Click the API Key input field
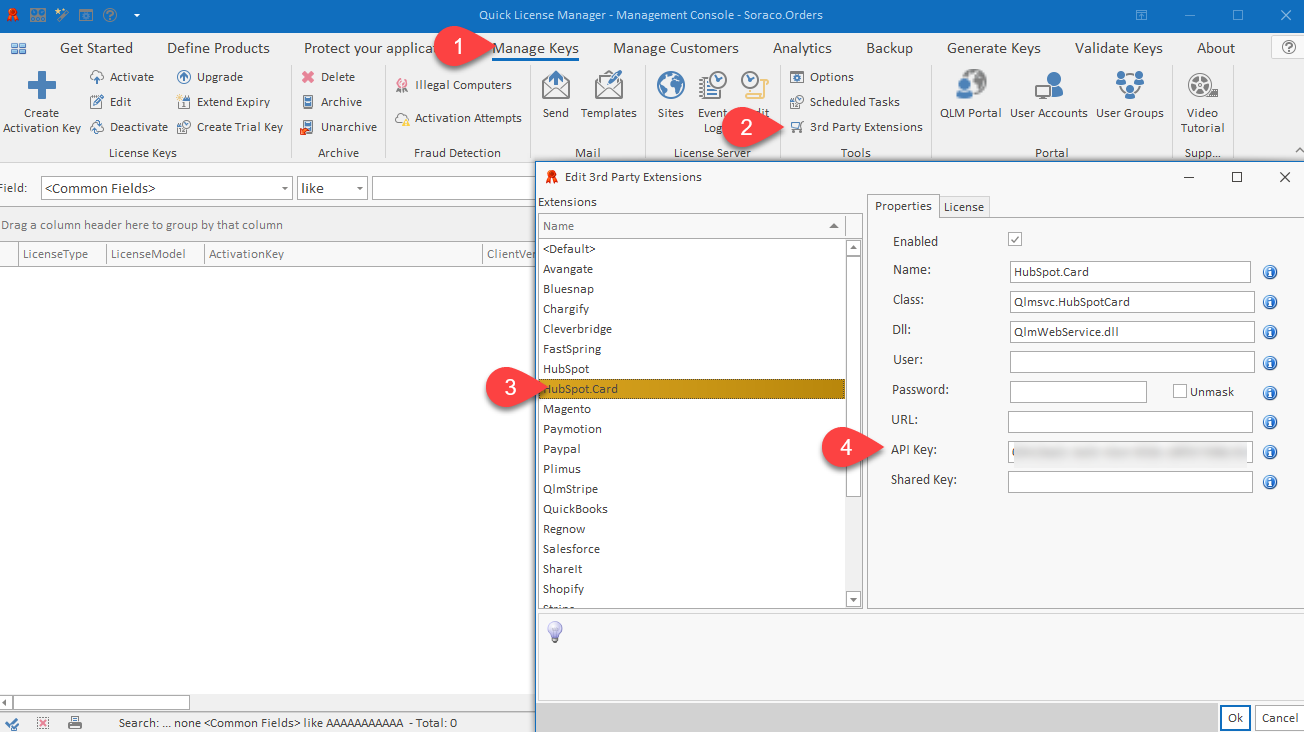Viewport: 1304px width, 732px height. pos(1130,452)
